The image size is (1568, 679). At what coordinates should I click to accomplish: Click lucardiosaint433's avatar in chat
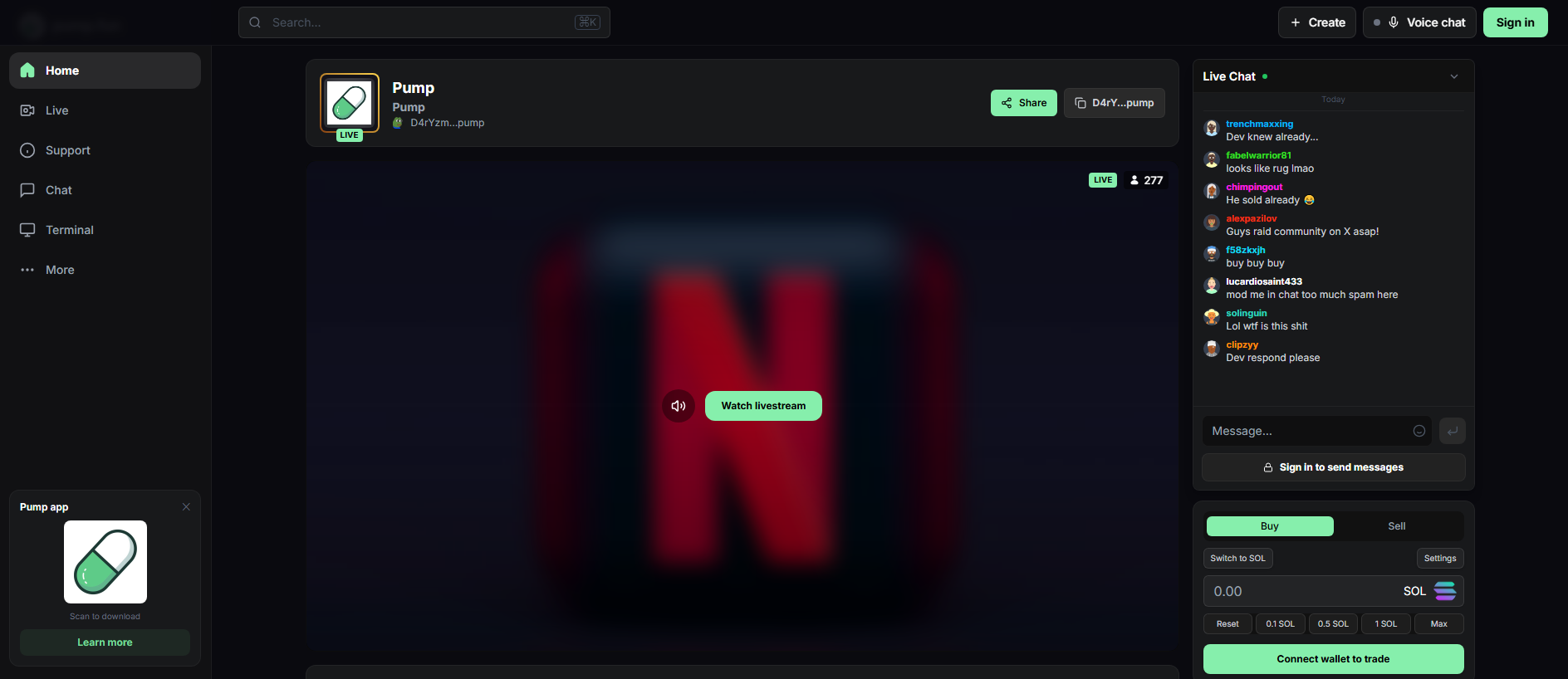[x=1212, y=286]
